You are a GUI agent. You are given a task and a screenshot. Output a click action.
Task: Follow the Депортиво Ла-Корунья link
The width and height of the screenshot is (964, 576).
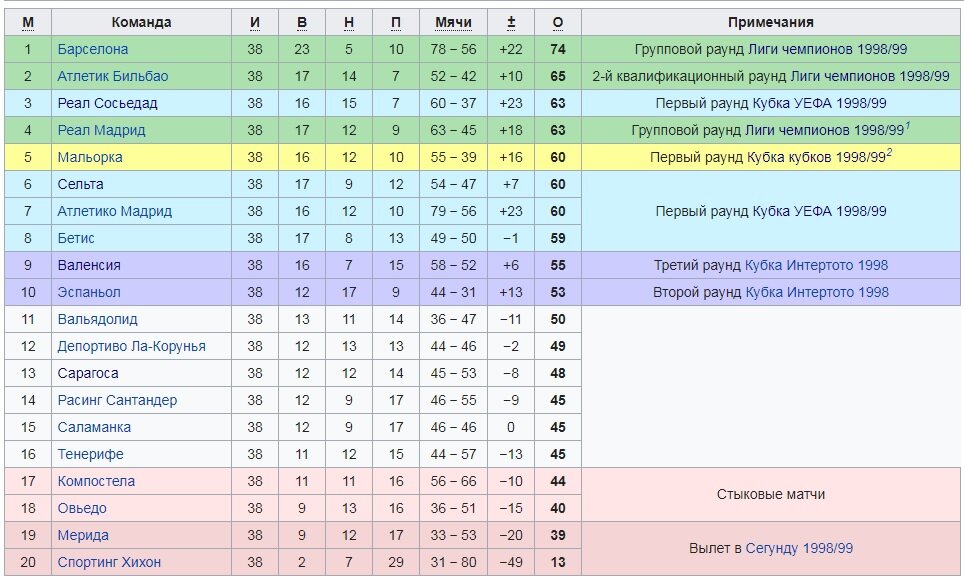point(132,347)
